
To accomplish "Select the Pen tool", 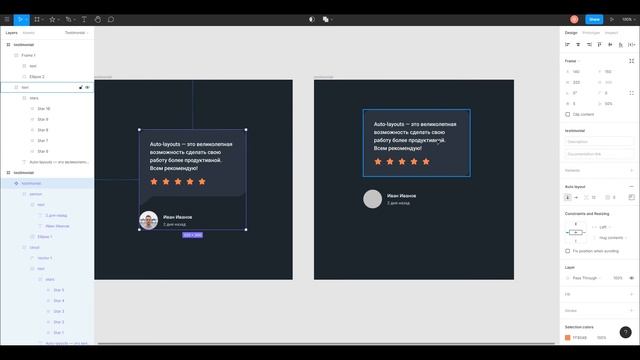I will [69, 19].
